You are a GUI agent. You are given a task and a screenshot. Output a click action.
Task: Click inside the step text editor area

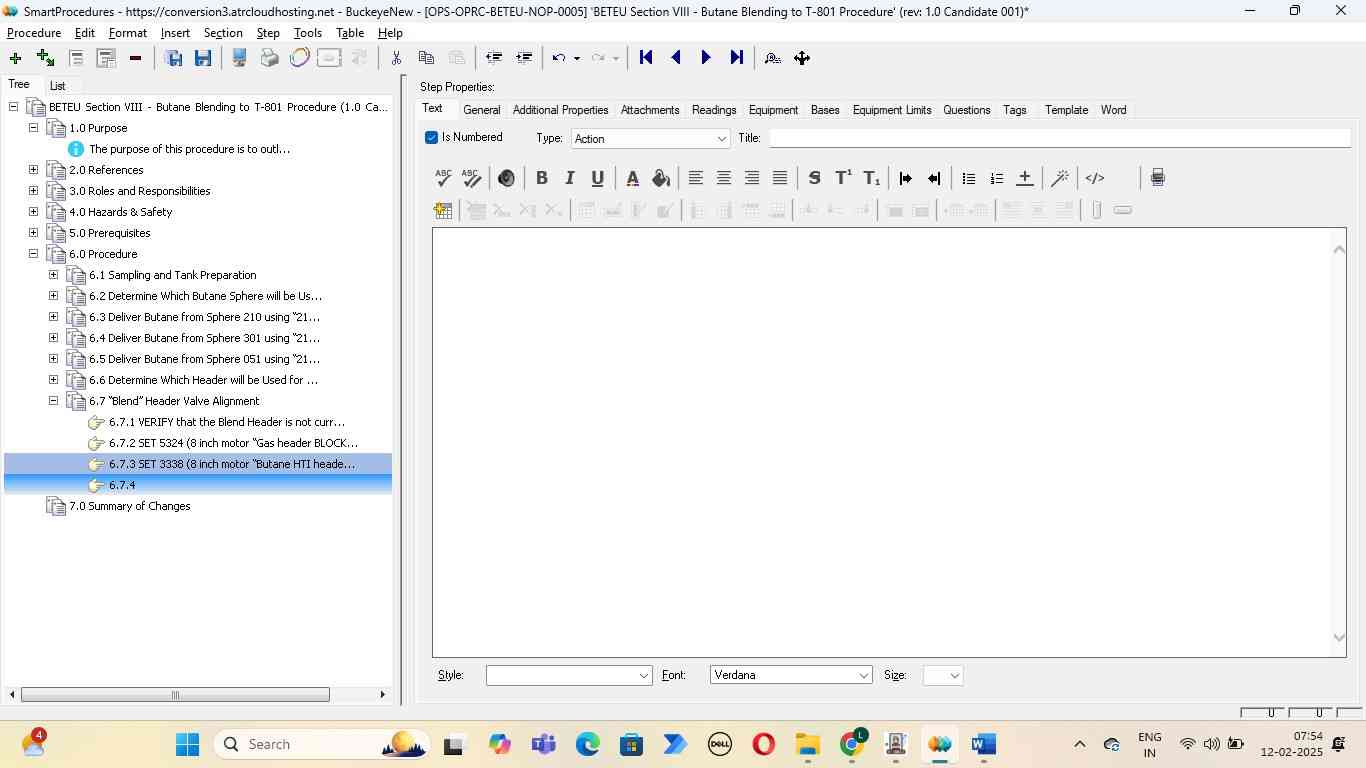click(x=881, y=442)
